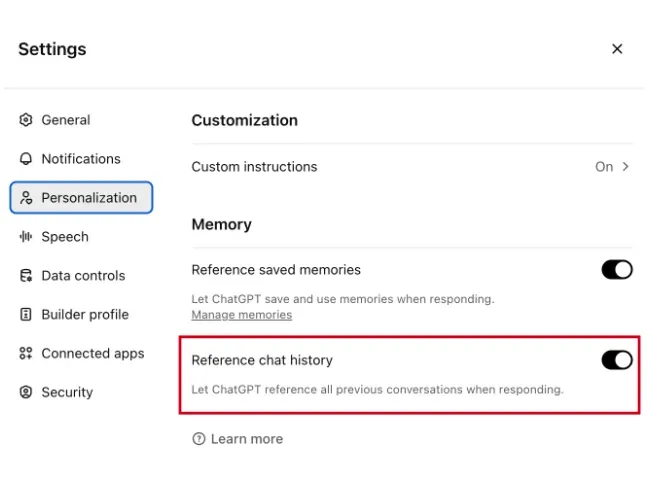Expand Custom instructions using the chevron arrow
Viewport: 653px width, 479px height.
point(626,167)
